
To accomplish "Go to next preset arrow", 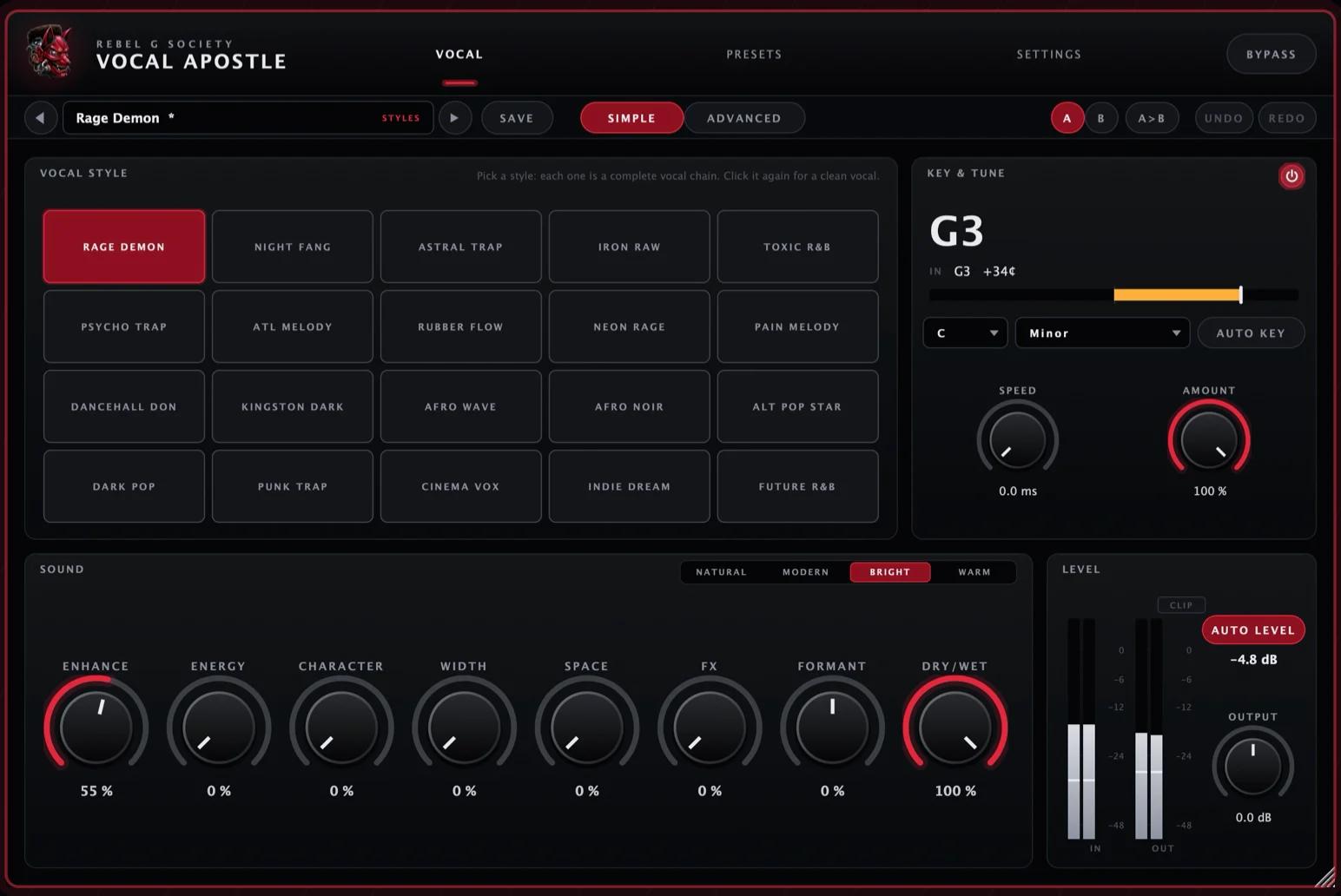I will coord(454,118).
